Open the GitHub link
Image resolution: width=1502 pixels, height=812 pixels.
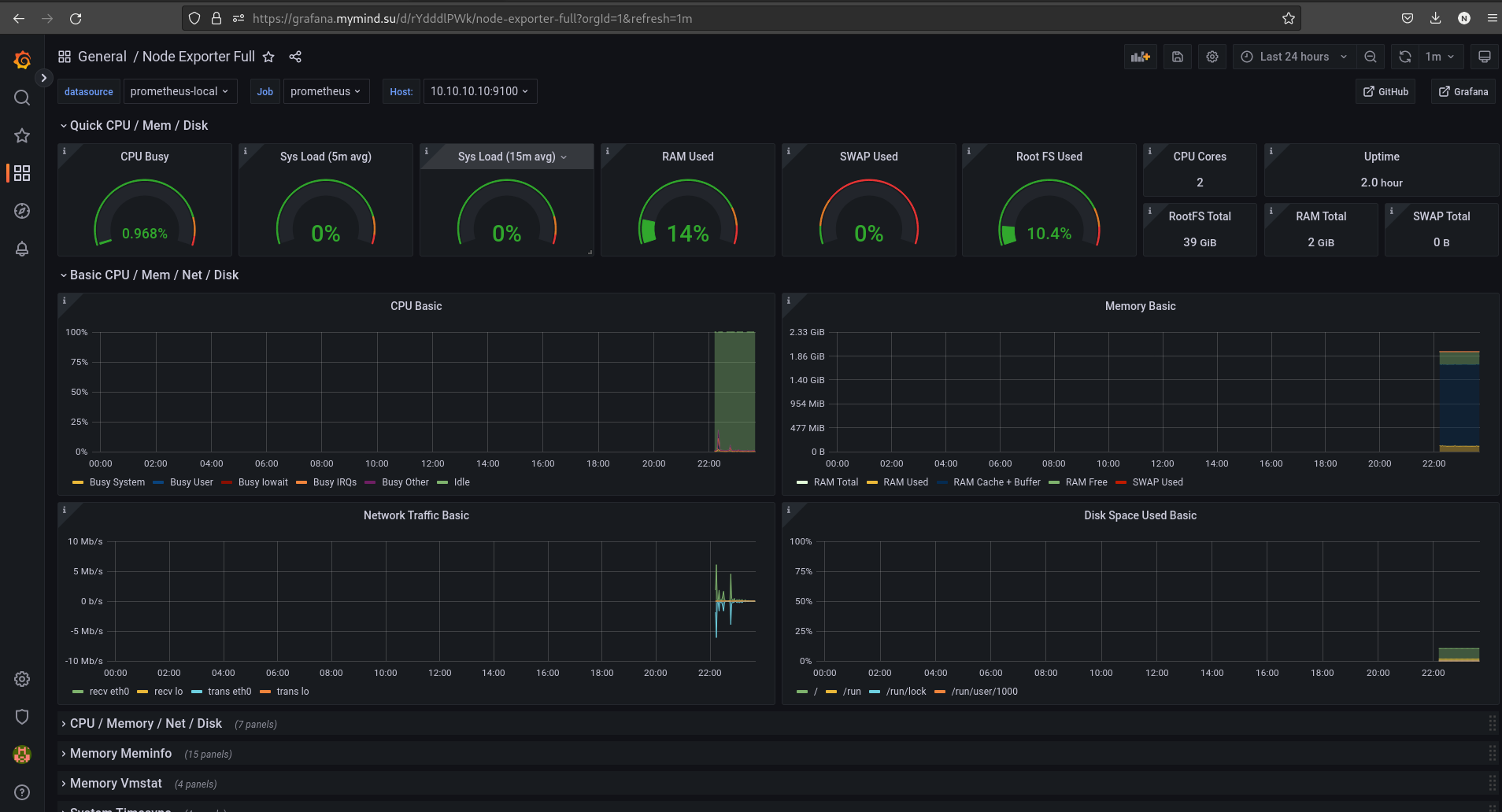click(1385, 92)
